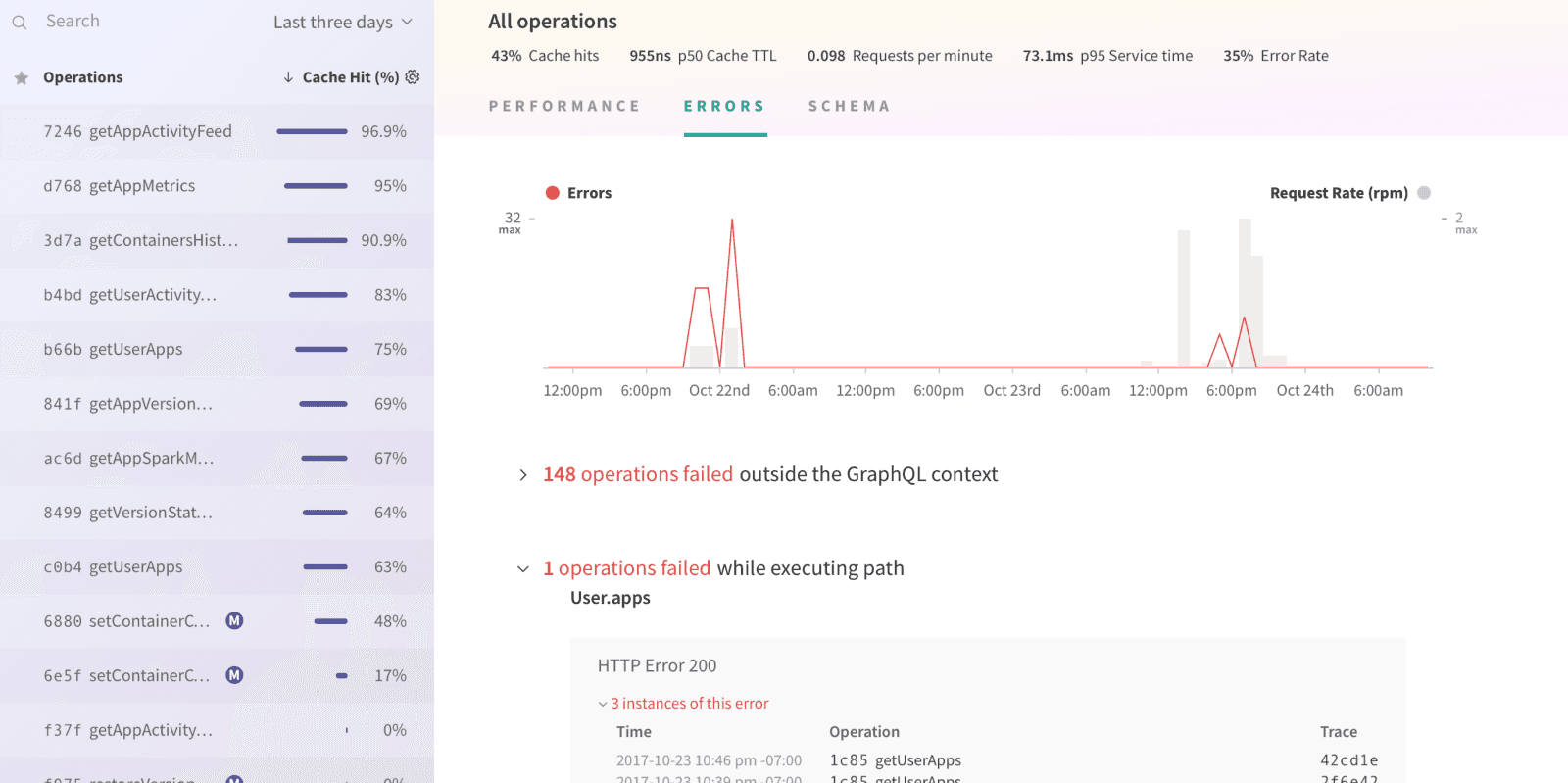Toggle the Request Rate (rpm) legend dot
This screenshot has width=1568, height=783.
(x=1424, y=193)
